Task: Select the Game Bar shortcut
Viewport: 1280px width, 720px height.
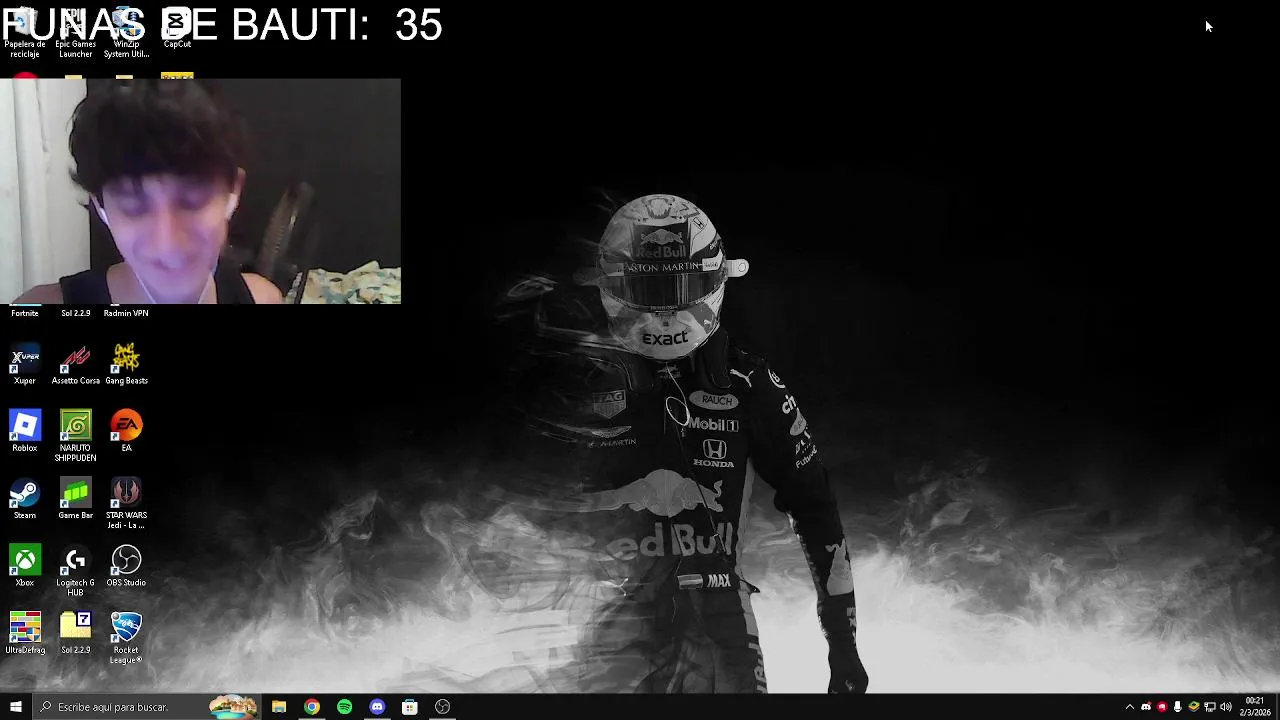Action: pos(75,499)
